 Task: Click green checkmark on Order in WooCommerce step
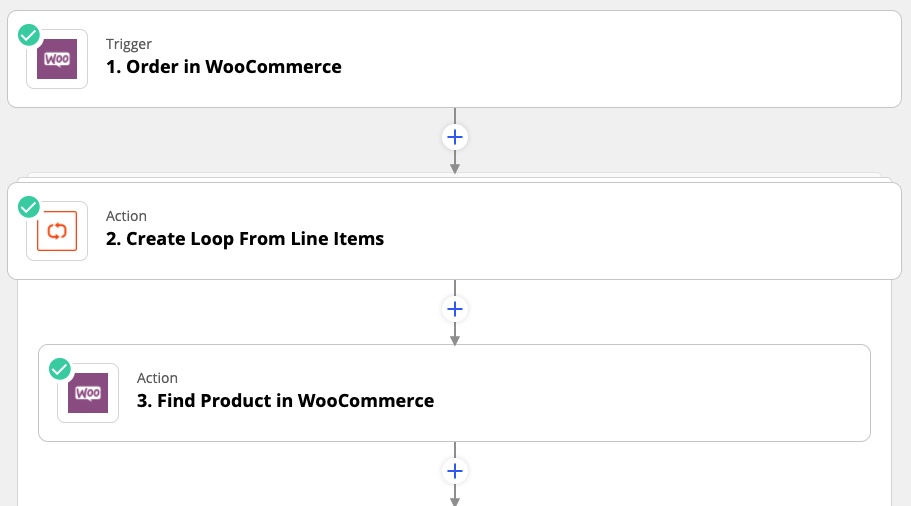coord(29,35)
